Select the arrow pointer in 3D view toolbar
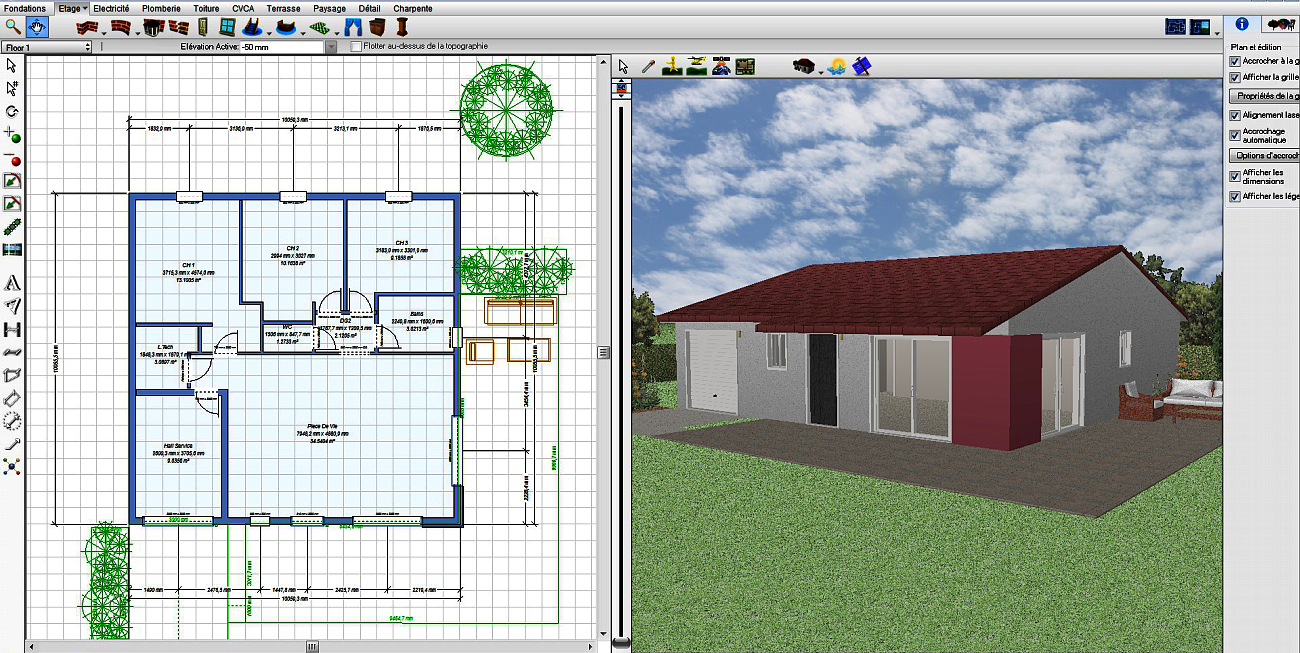The height and width of the screenshot is (653, 1300). [x=623, y=66]
